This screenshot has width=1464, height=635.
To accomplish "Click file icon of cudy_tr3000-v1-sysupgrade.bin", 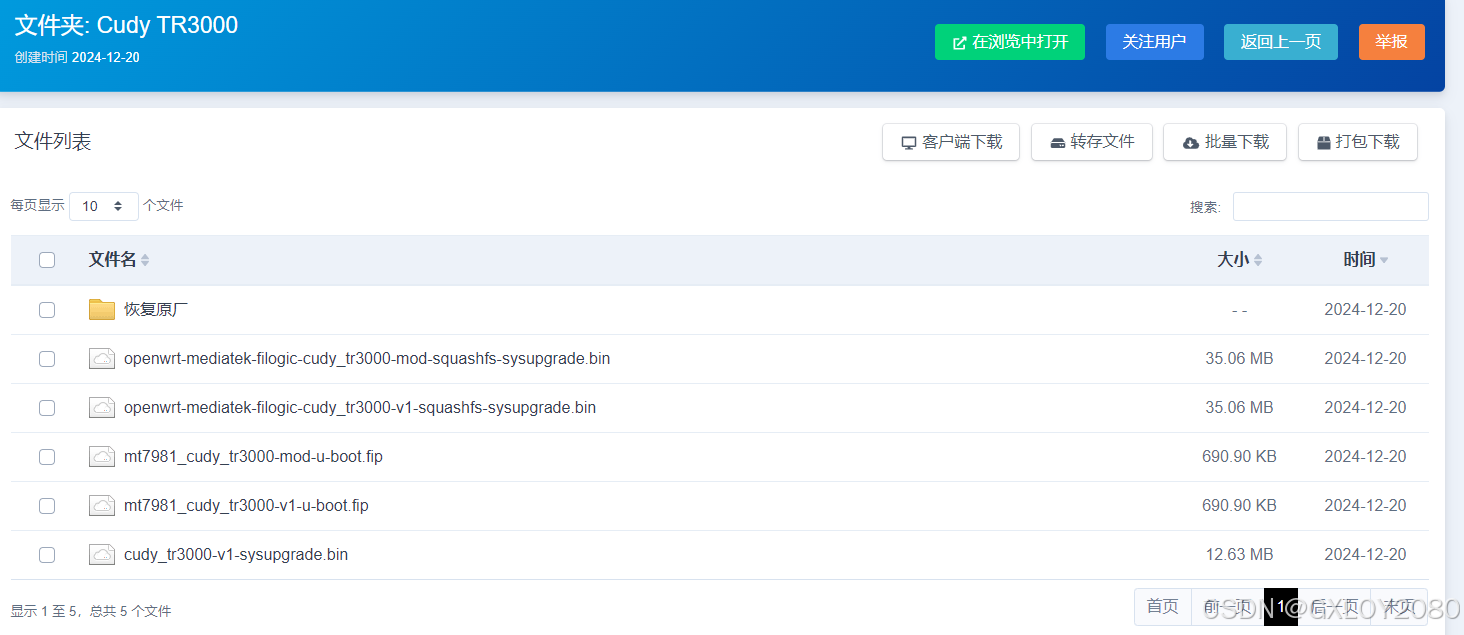I will 102,555.
